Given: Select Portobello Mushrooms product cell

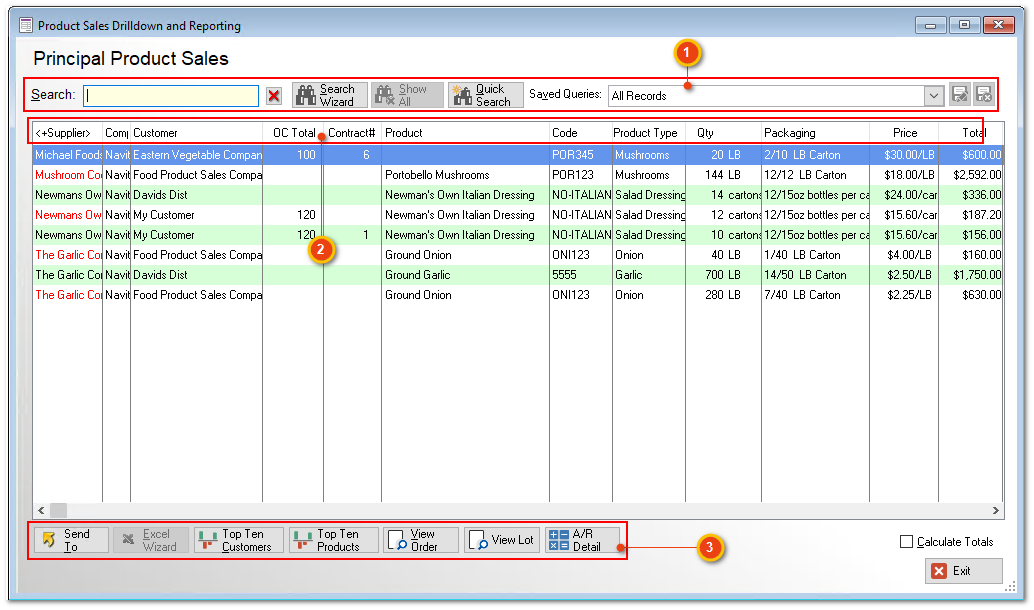Looking at the screenshot, I should coord(465,175).
